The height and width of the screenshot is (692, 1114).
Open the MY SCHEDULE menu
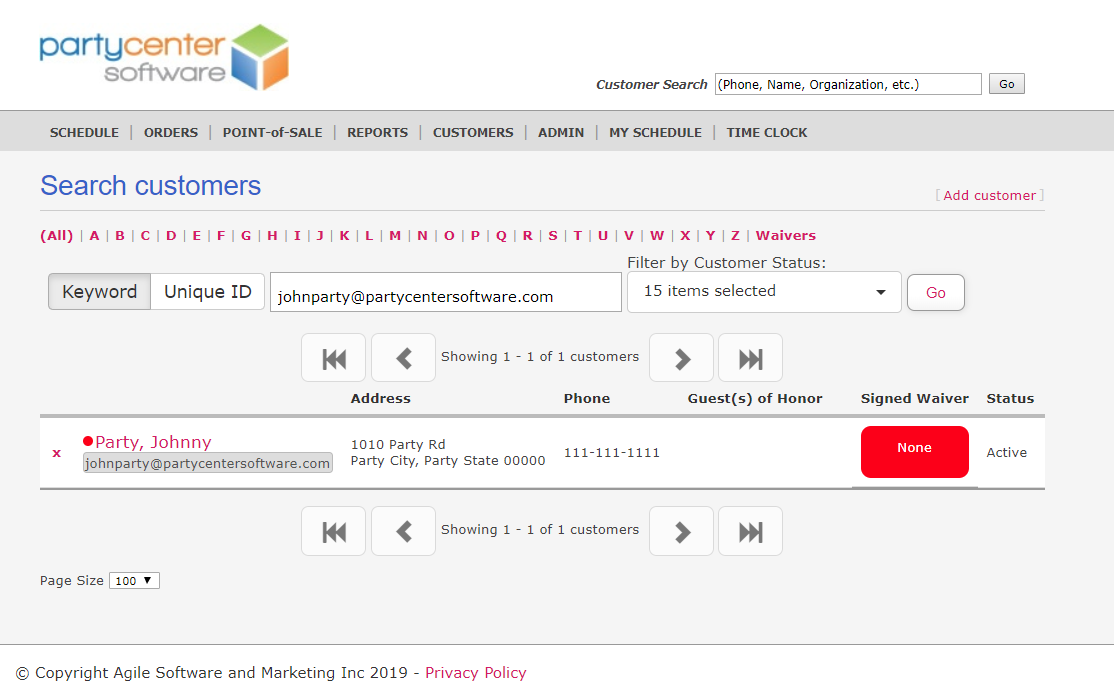tap(655, 132)
